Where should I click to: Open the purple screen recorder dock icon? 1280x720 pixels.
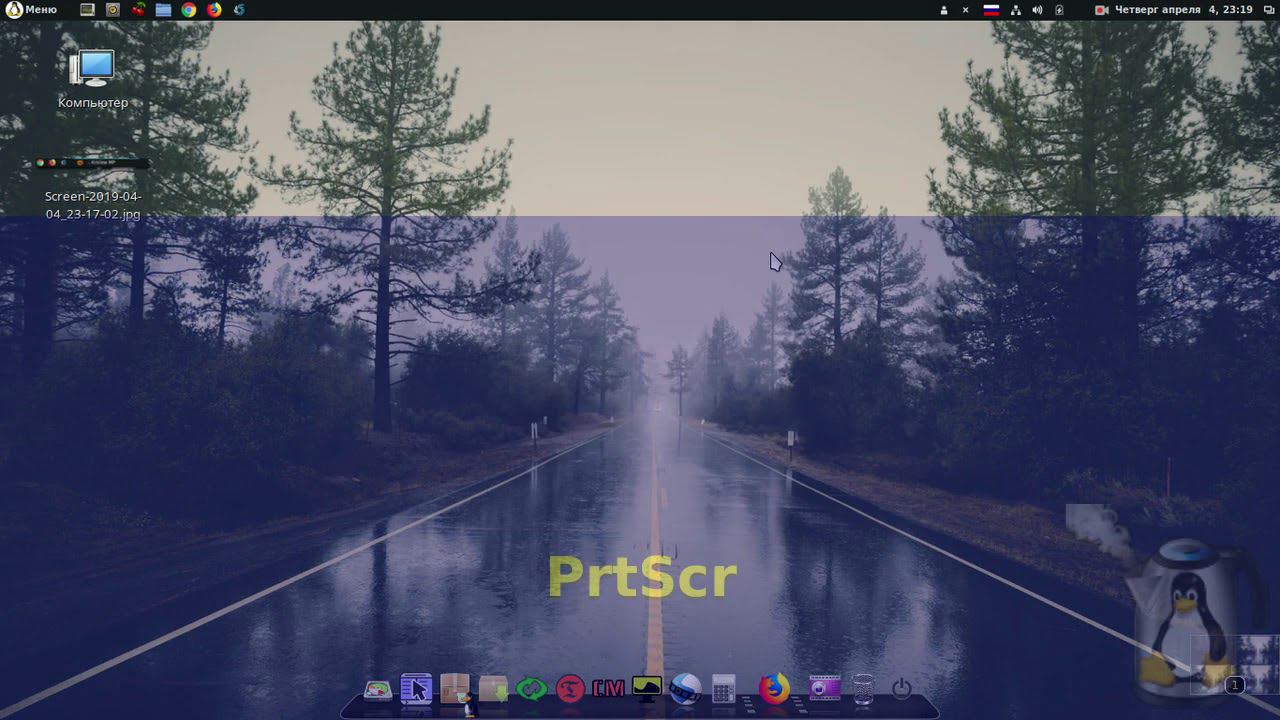click(x=825, y=689)
